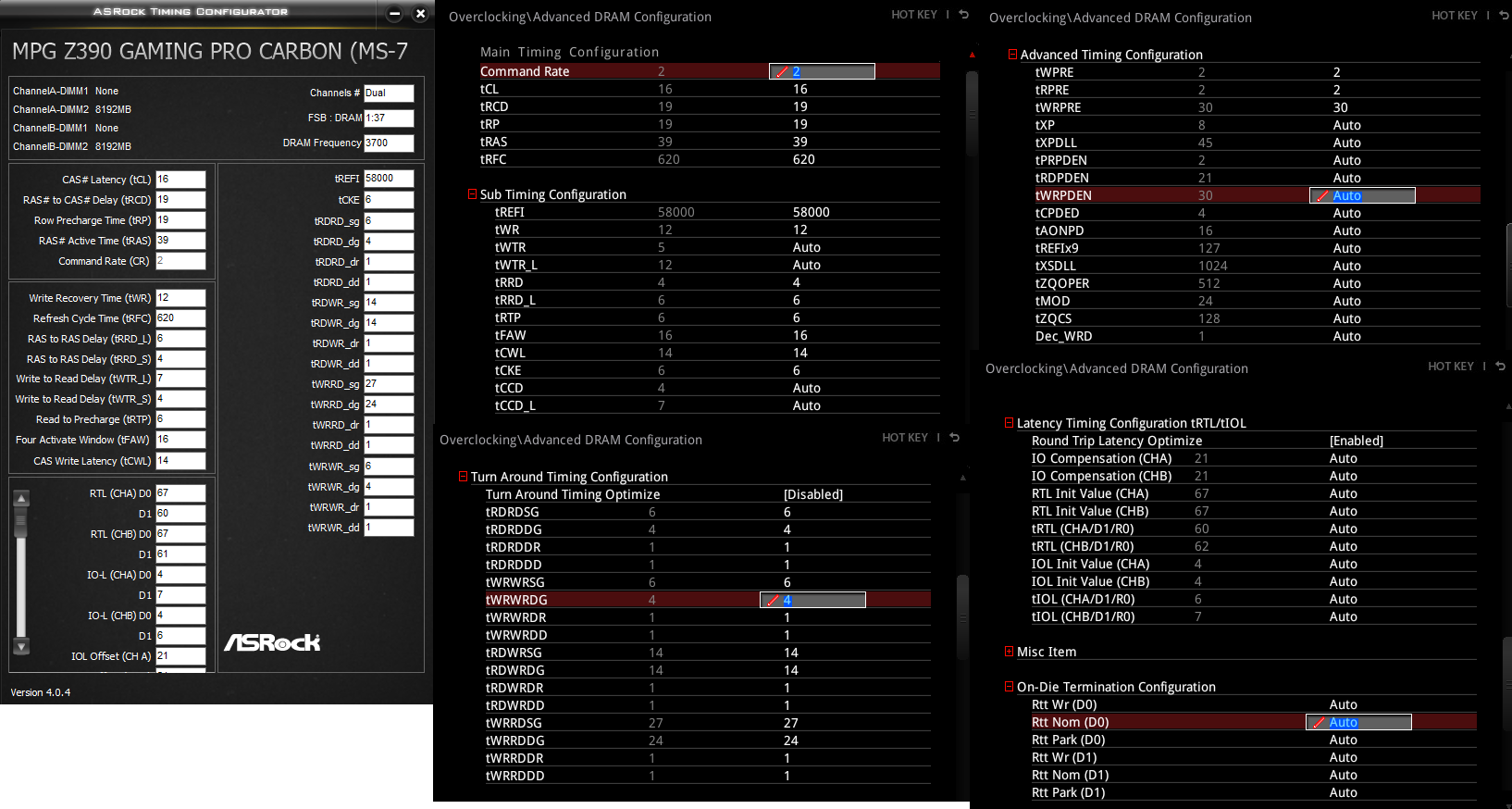Select the Rtt Park (D1) row
Viewport: 1512px width, 809px height.
[x=1254, y=792]
